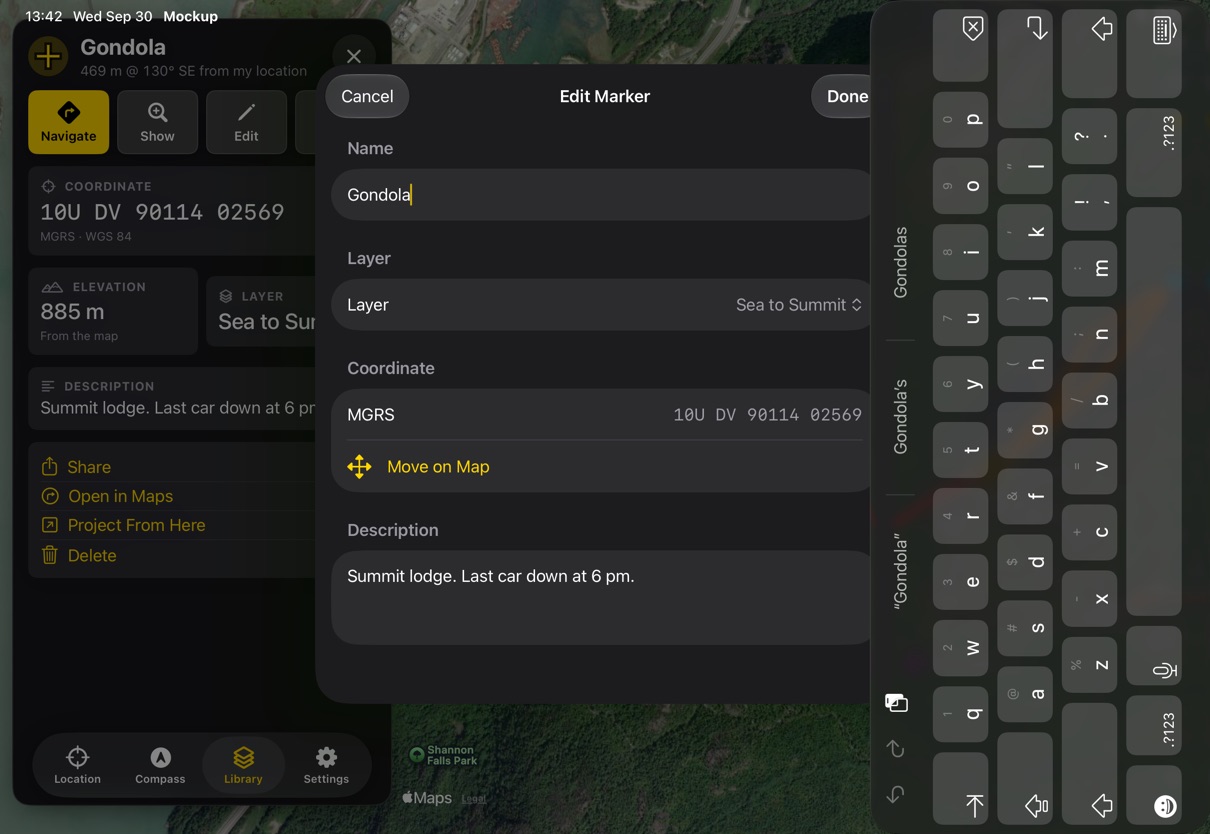The image size is (1210, 834).
Task: Pick the "Gondolas" keyboard suggestion
Action: [x=900, y=262]
